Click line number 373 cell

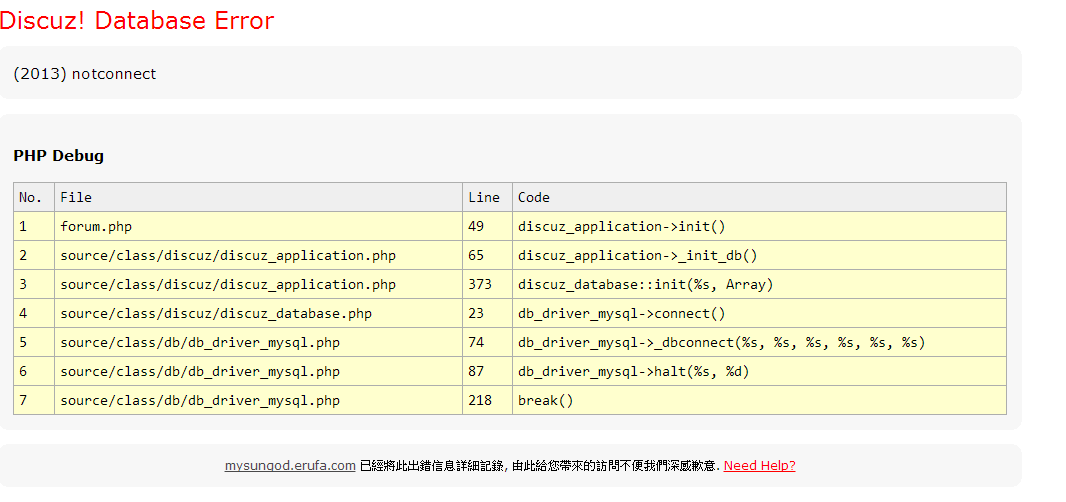(487, 284)
